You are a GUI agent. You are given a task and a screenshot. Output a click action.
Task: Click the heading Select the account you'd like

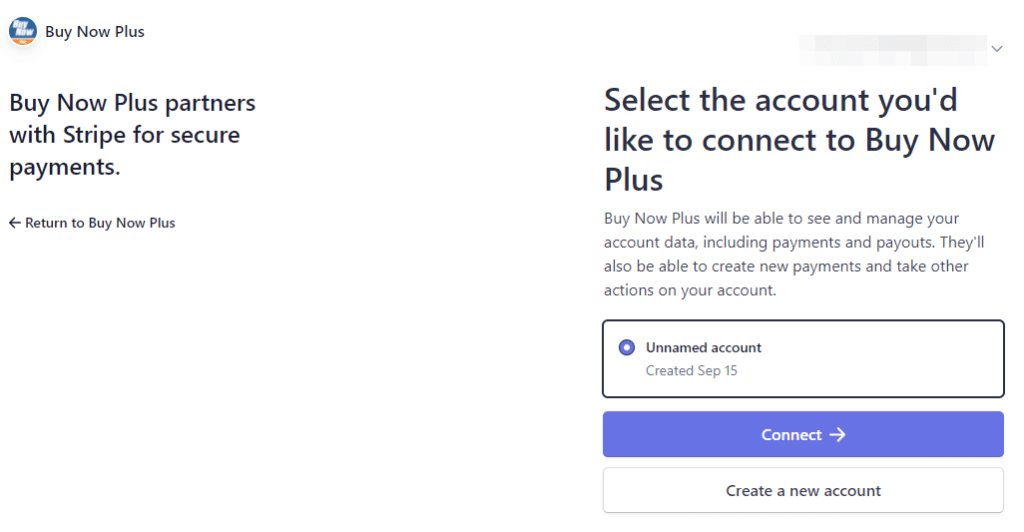(x=799, y=140)
